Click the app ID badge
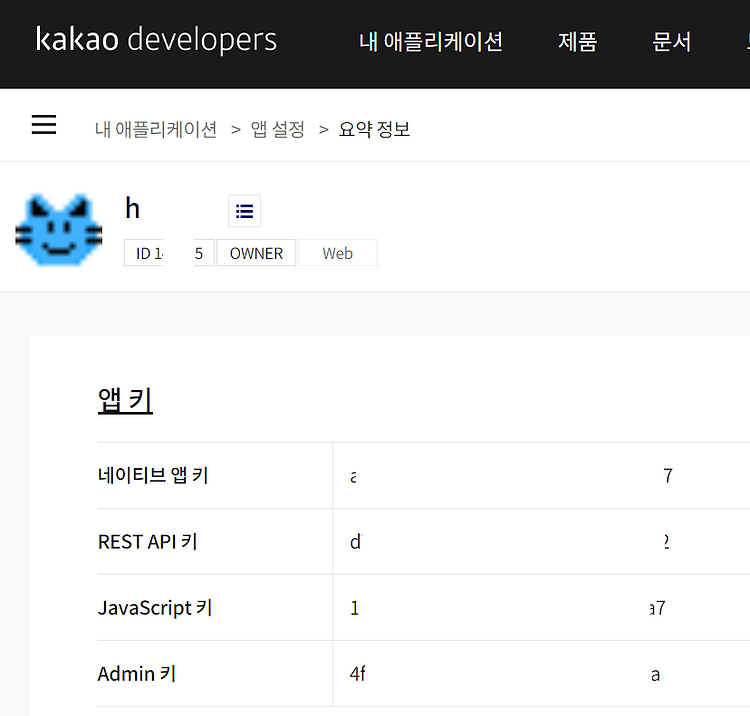This screenshot has width=750, height=716. tap(169, 253)
